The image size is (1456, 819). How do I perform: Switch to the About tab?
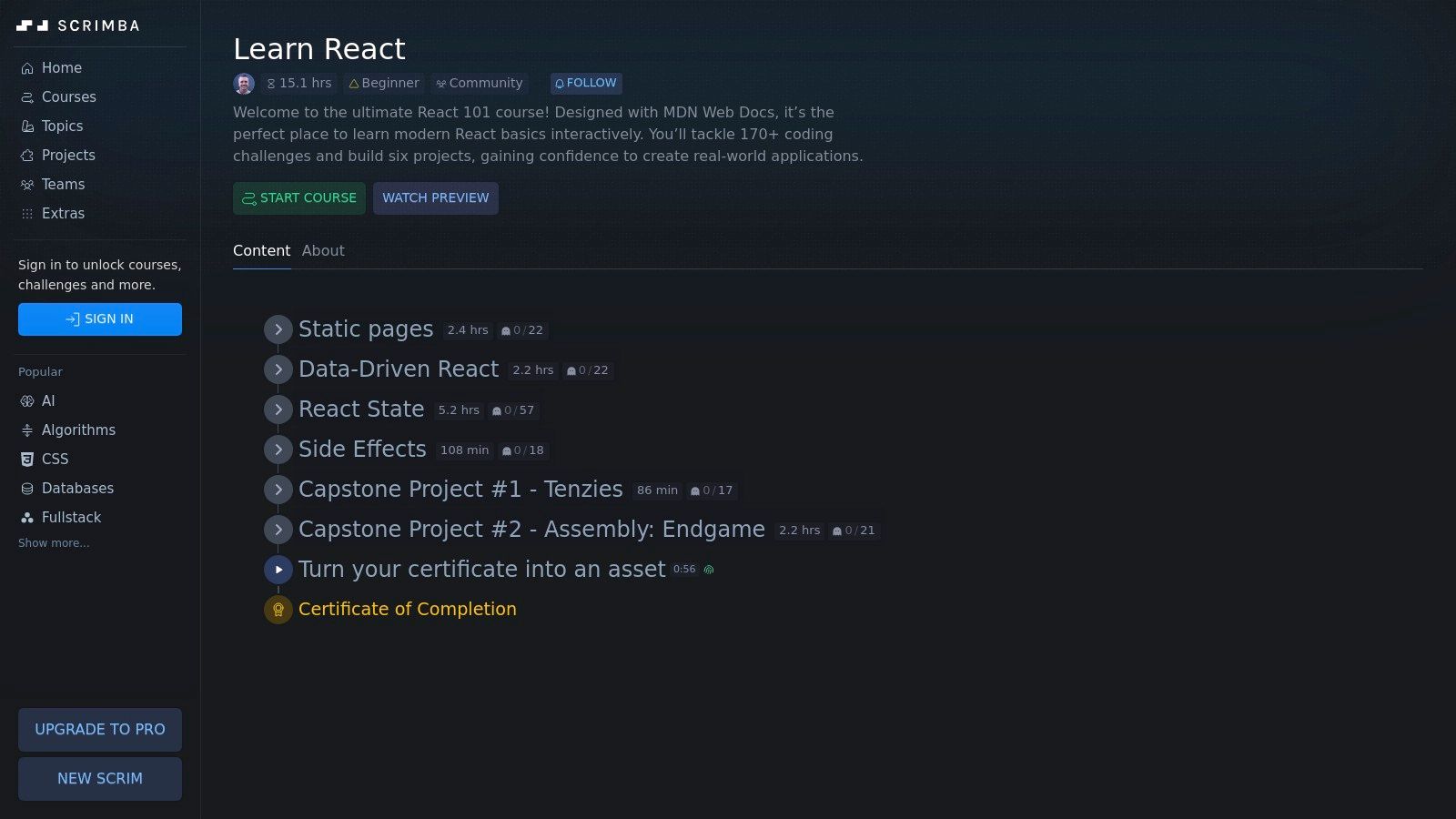pyautogui.click(x=323, y=251)
